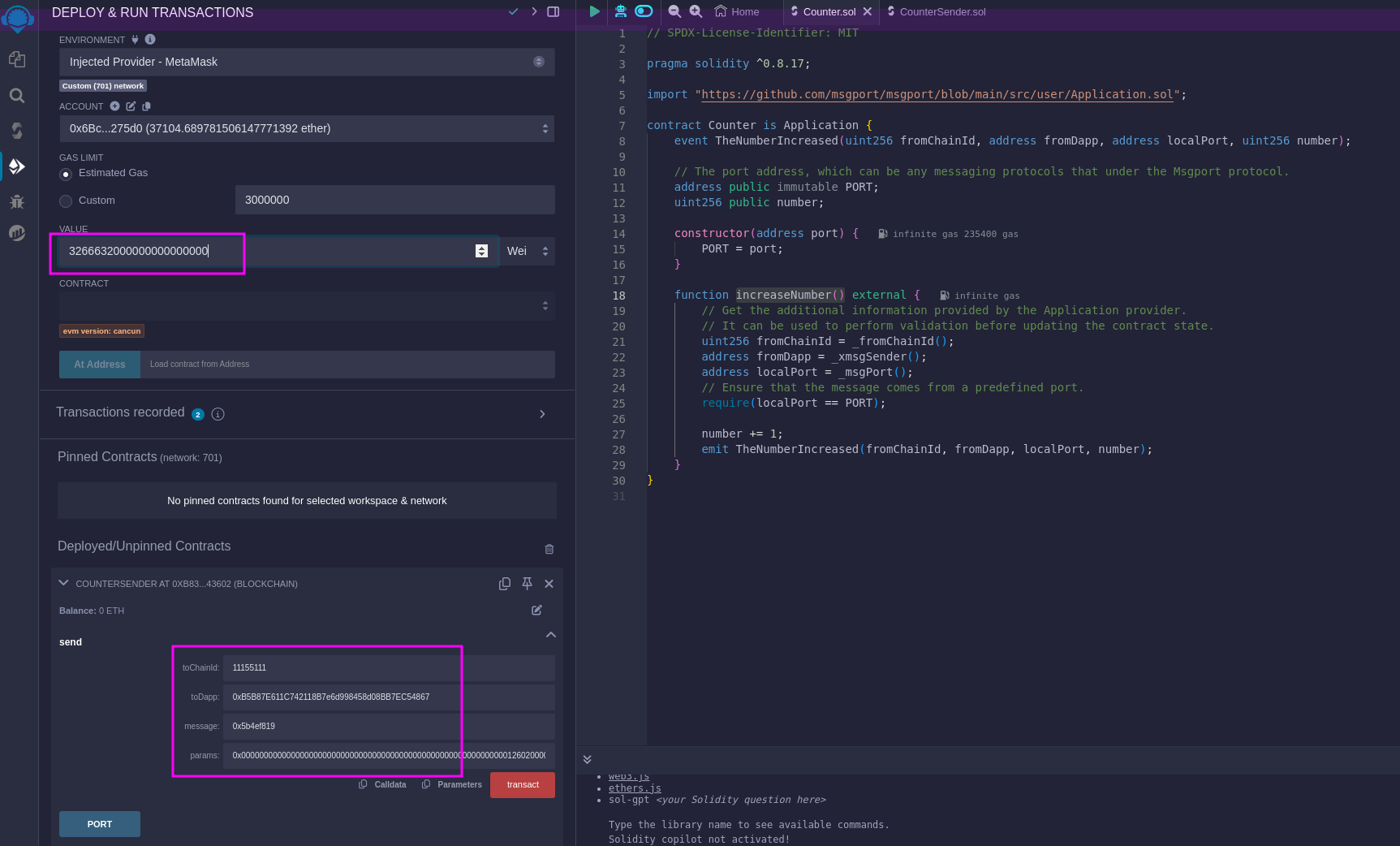Collapse the COUNTERSENDER contract instance
Screen dimensions: 1400x846
tap(63, 583)
